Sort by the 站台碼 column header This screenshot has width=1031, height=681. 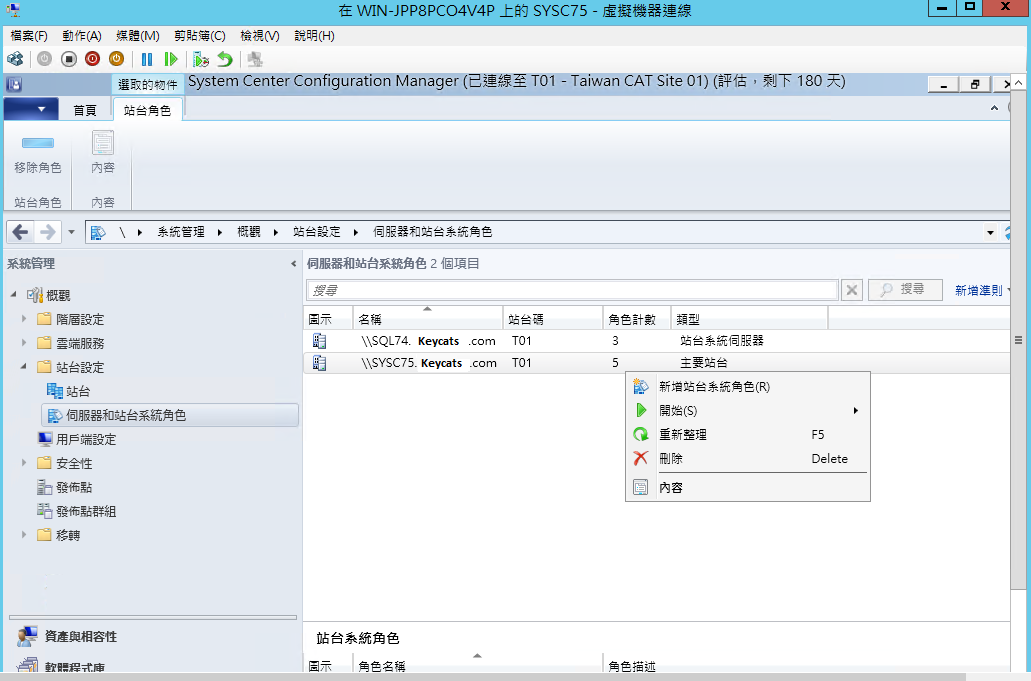pos(552,319)
